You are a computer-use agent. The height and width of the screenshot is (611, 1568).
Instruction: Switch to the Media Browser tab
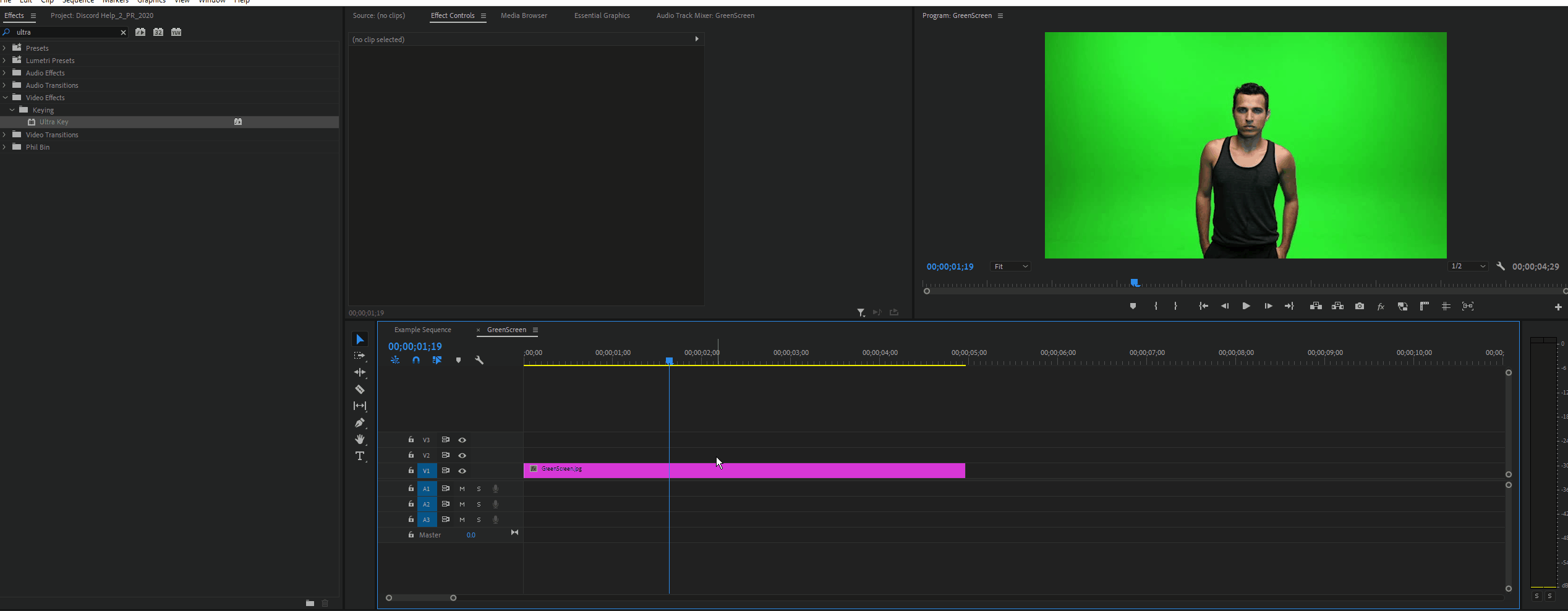pos(523,15)
